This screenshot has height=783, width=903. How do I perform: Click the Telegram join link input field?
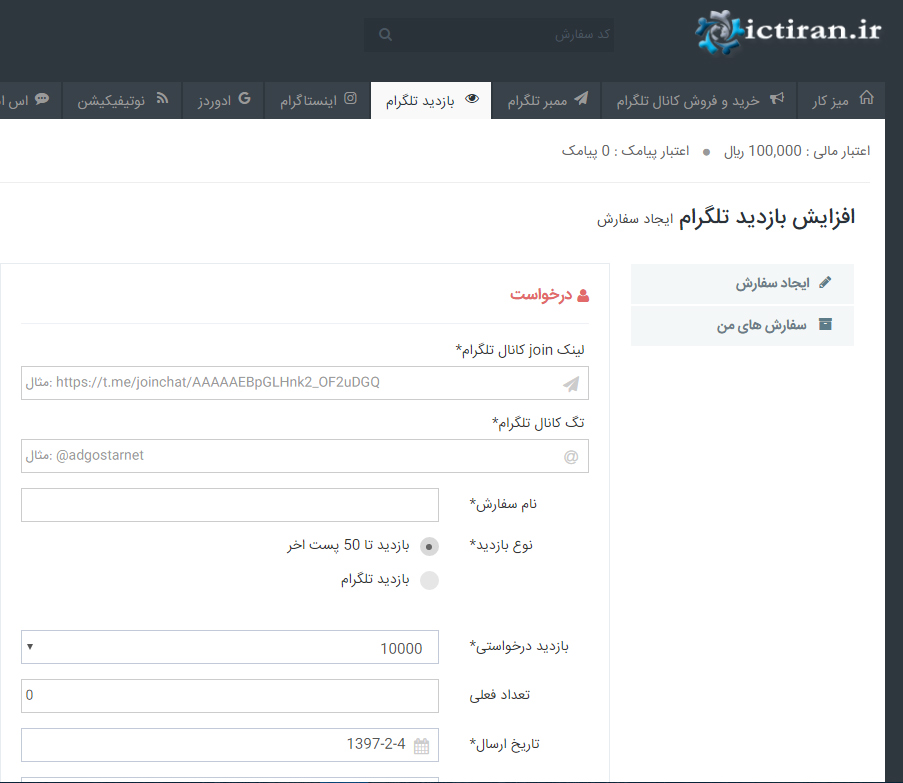[x=305, y=383]
